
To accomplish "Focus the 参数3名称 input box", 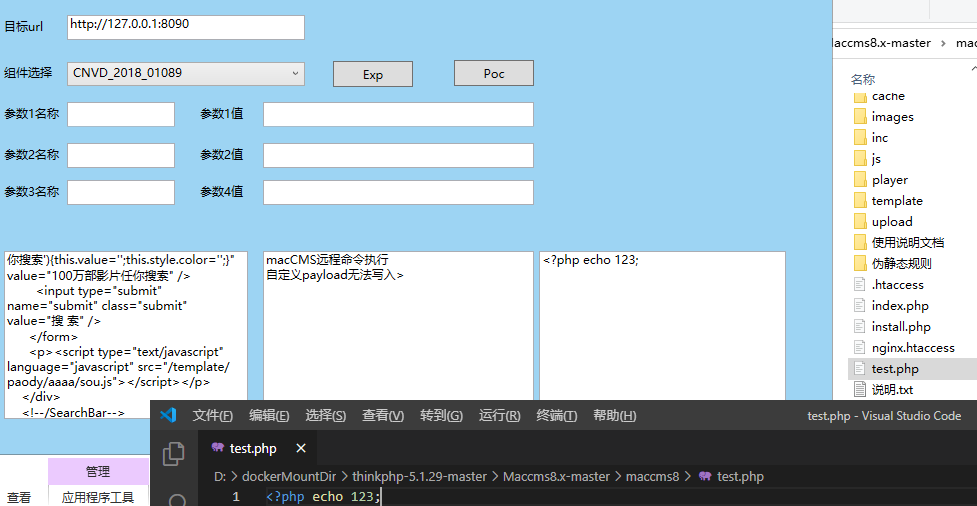I will click(x=121, y=193).
